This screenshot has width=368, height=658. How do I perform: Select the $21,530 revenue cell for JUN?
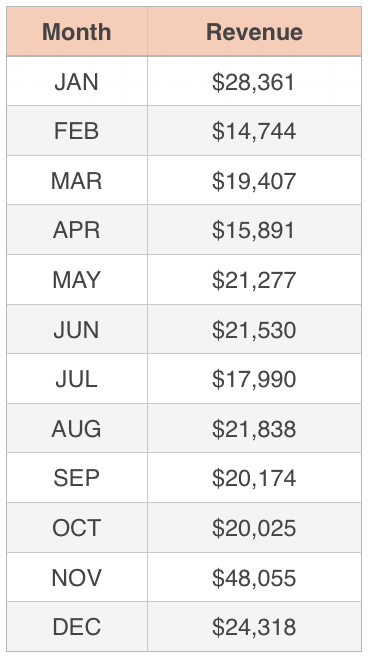pyautogui.click(x=254, y=329)
